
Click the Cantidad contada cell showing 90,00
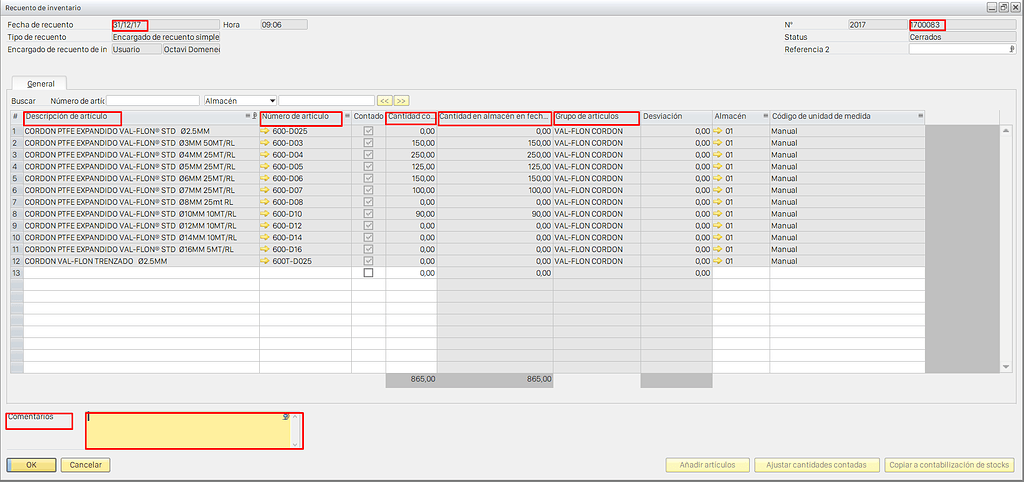[411, 214]
